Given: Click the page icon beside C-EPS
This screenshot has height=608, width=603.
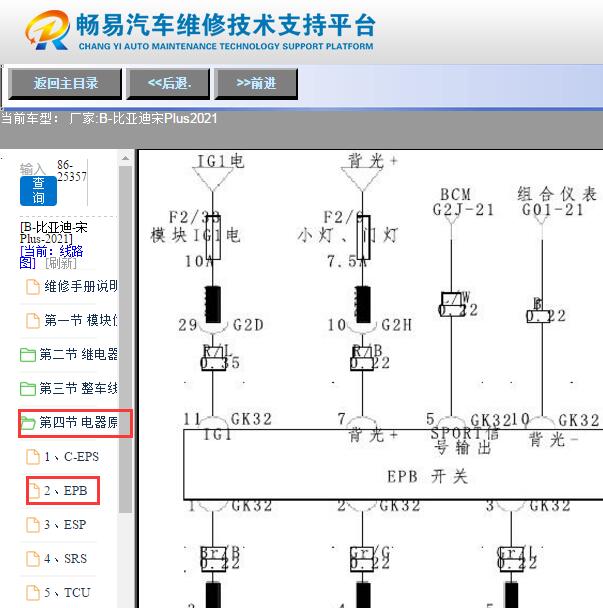Looking at the screenshot, I should coord(33,457).
